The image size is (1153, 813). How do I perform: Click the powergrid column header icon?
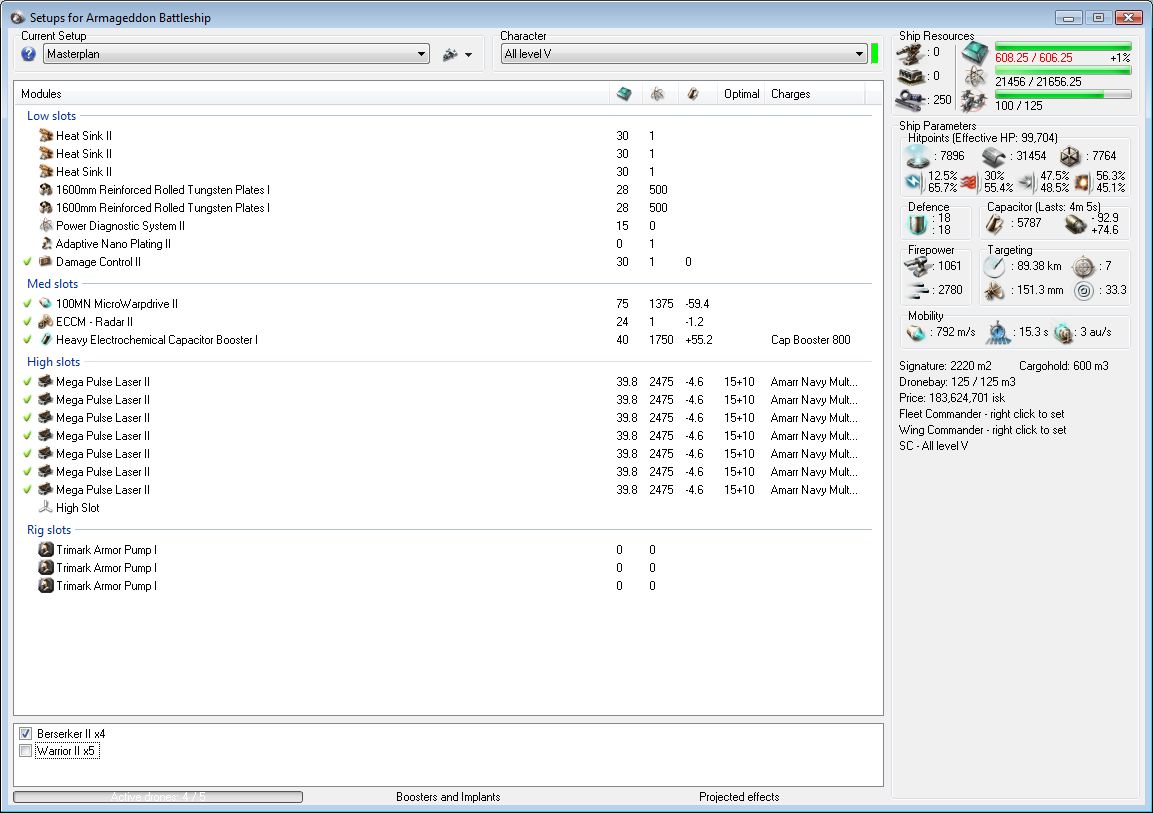[x=657, y=94]
